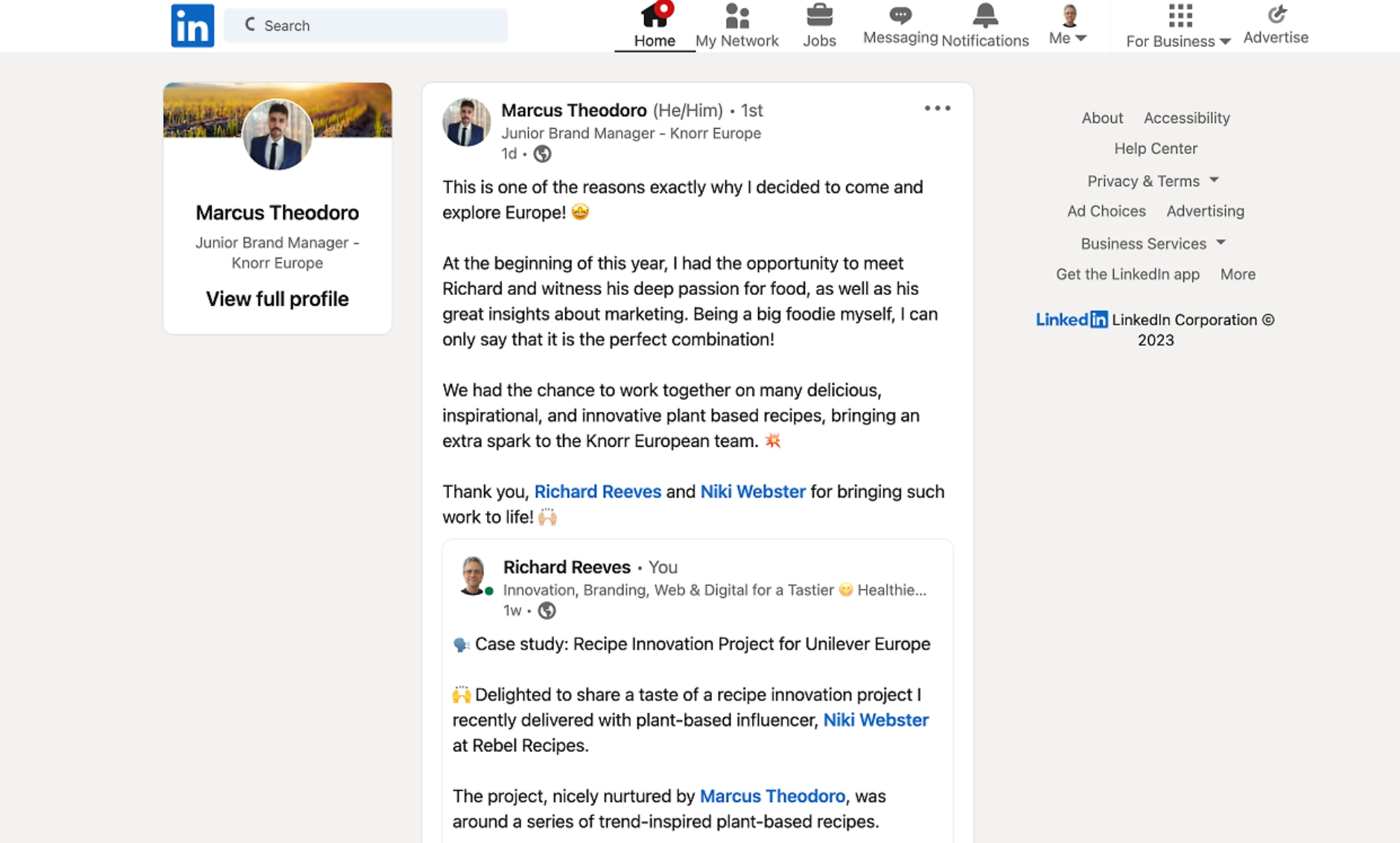Click View full profile
Screen dimensions: 1400x843
tap(277, 299)
